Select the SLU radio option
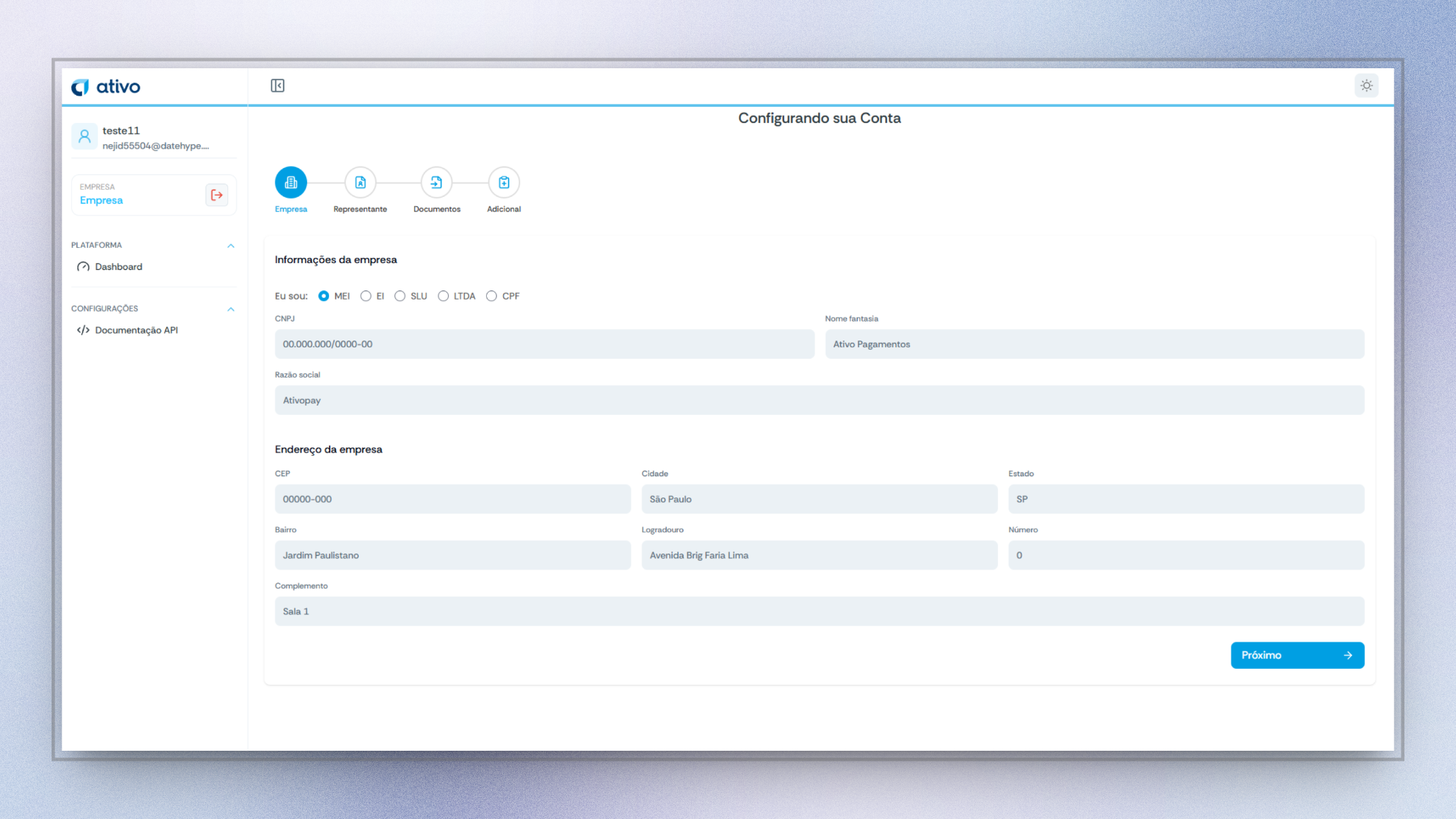1456x819 pixels. pos(400,297)
